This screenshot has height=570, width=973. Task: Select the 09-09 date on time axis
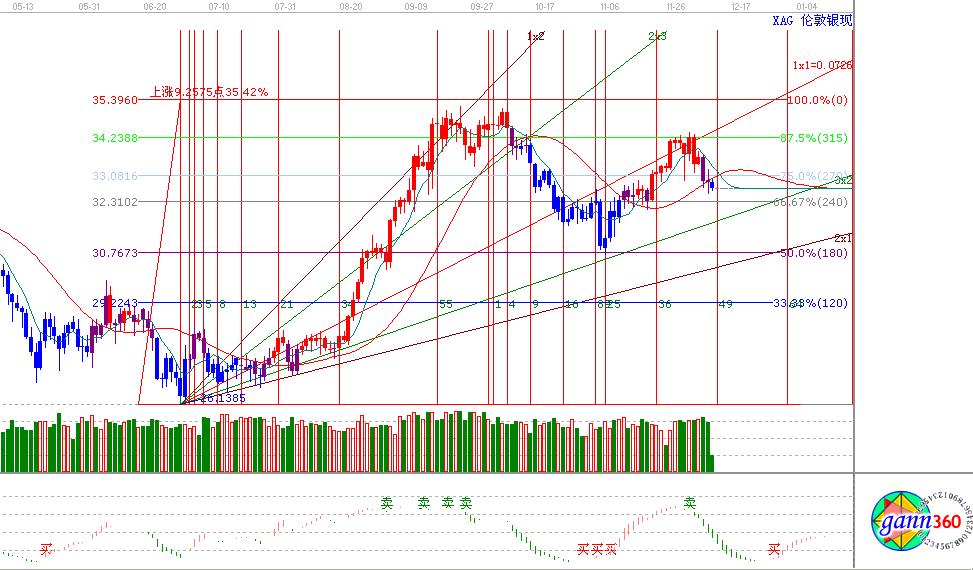coord(416,5)
